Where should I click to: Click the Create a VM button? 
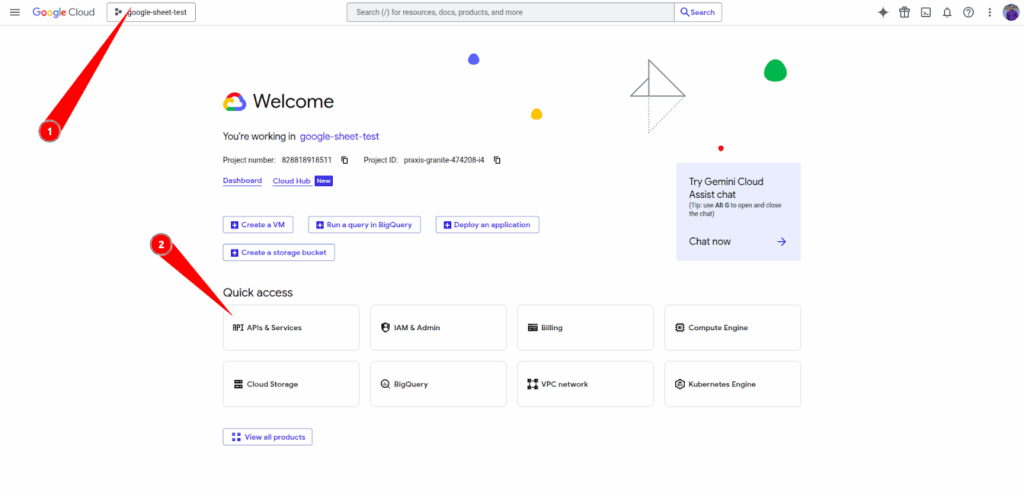(x=261, y=225)
